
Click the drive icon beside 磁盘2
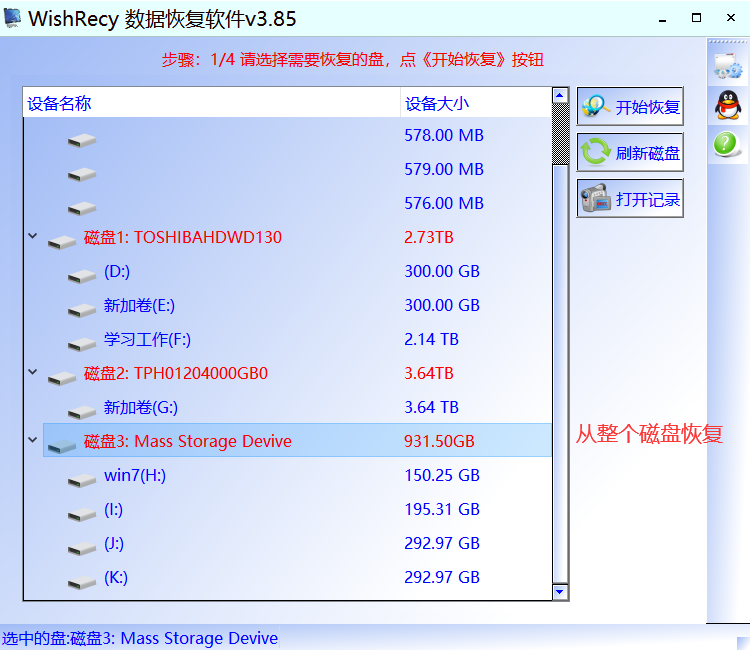(62, 378)
